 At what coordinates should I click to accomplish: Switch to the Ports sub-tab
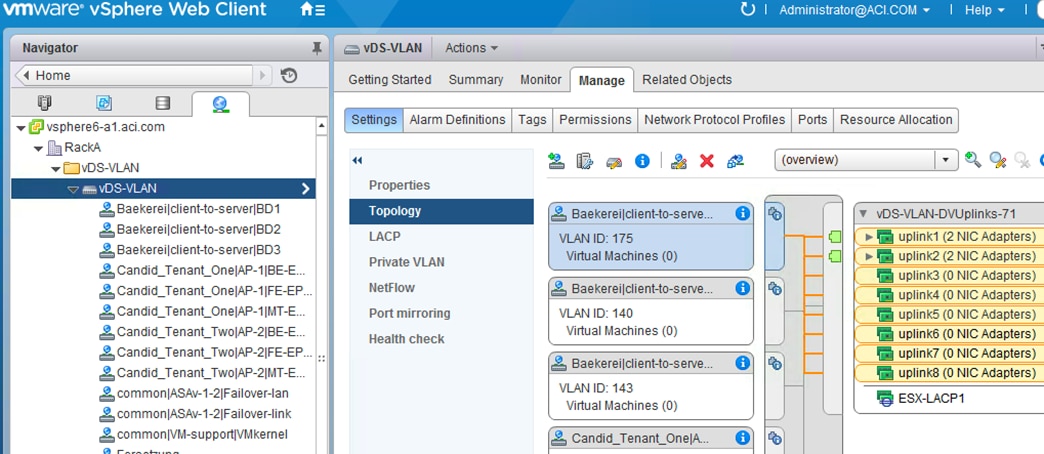812,120
